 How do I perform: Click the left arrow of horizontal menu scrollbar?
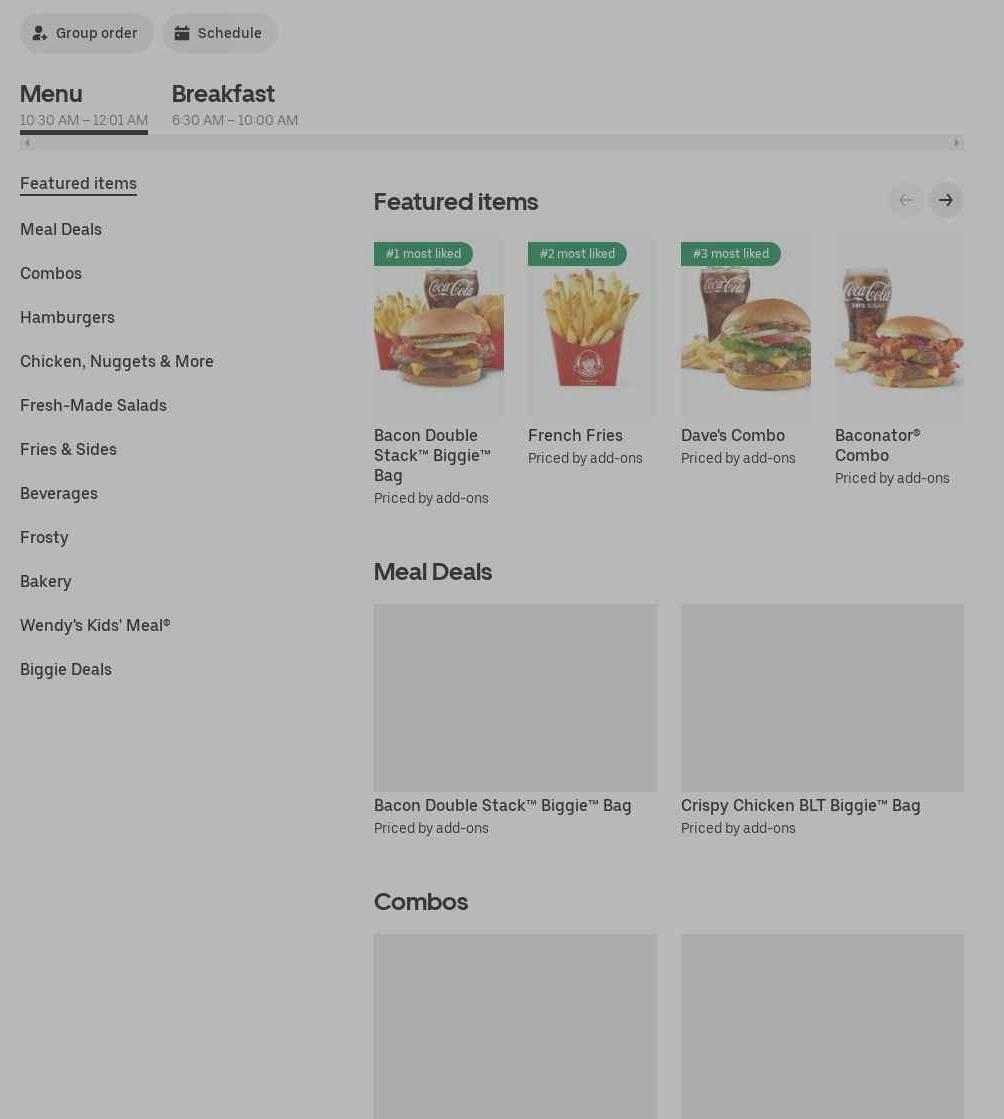point(27,143)
